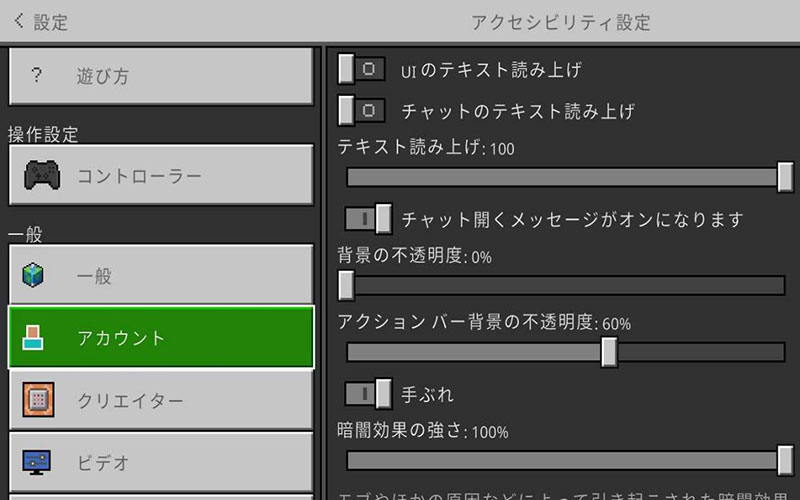Click the video monitor icon

pyautogui.click(x=38, y=462)
